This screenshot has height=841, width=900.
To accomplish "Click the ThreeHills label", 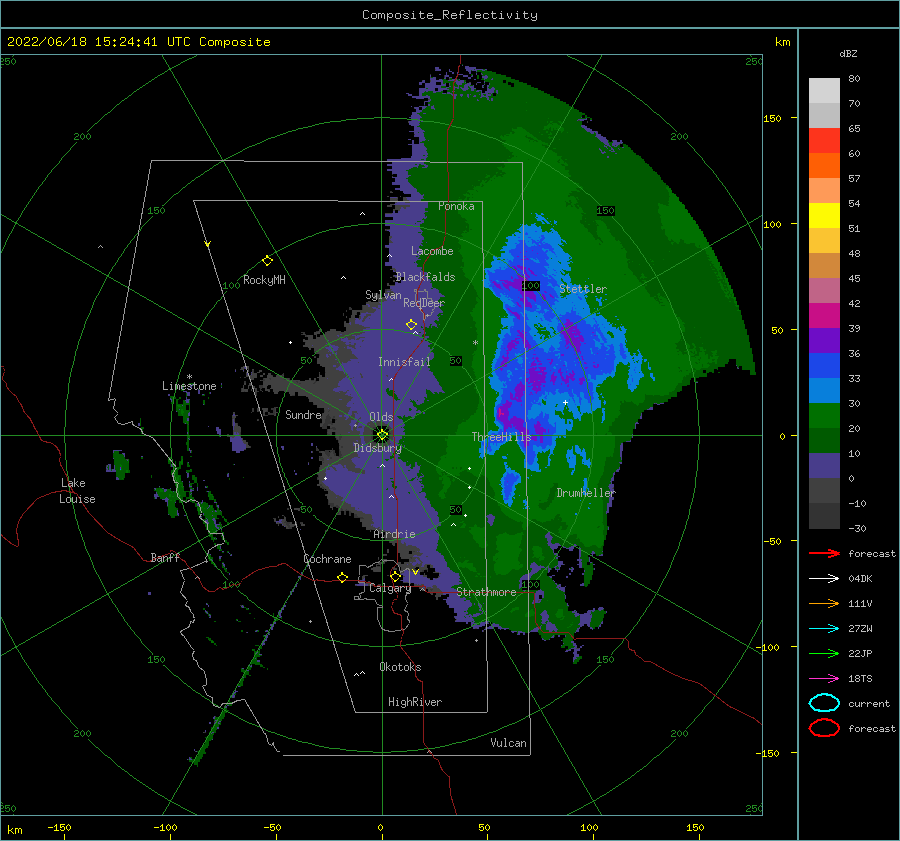I will click(502, 437).
